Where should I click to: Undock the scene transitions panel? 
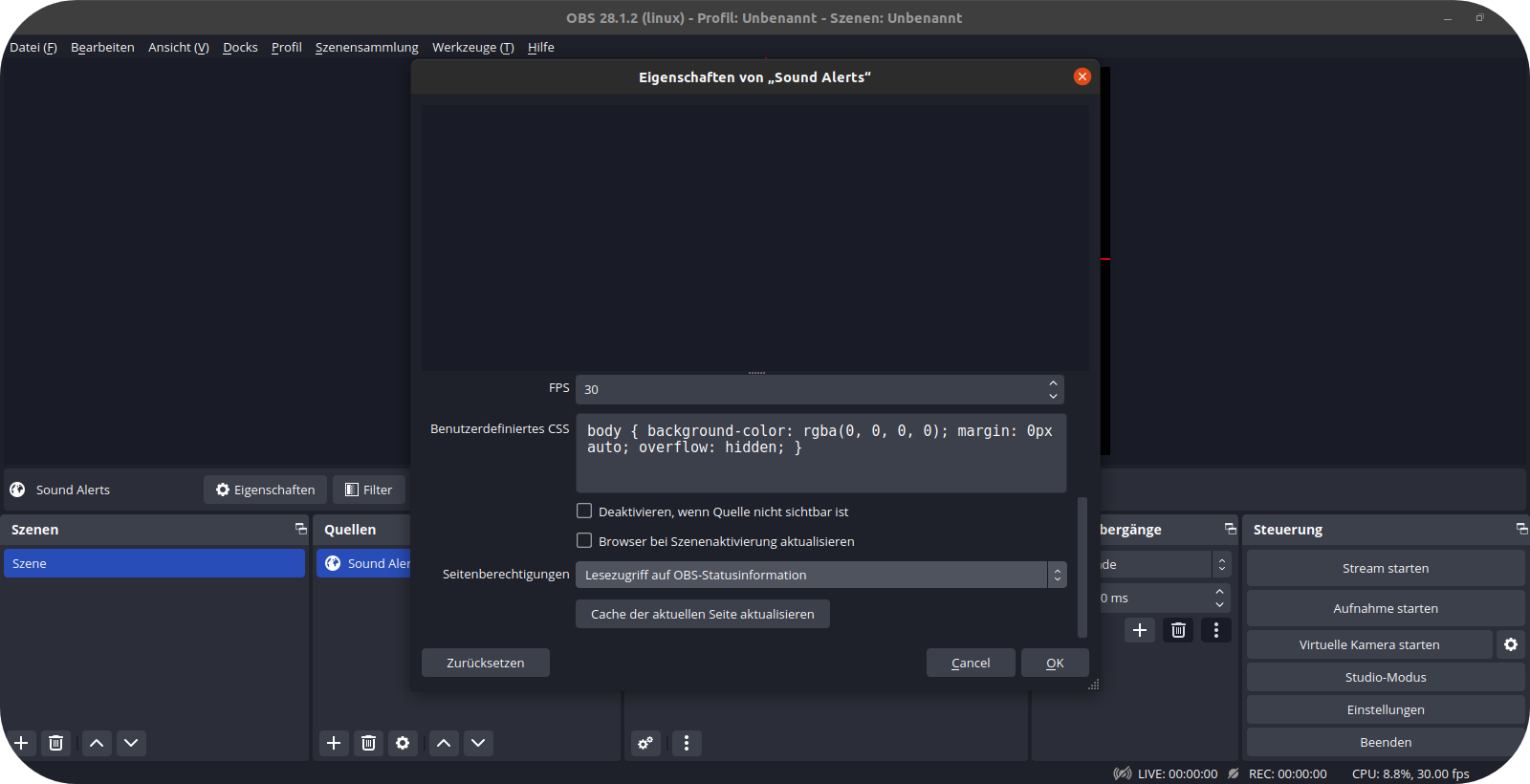(1230, 529)
